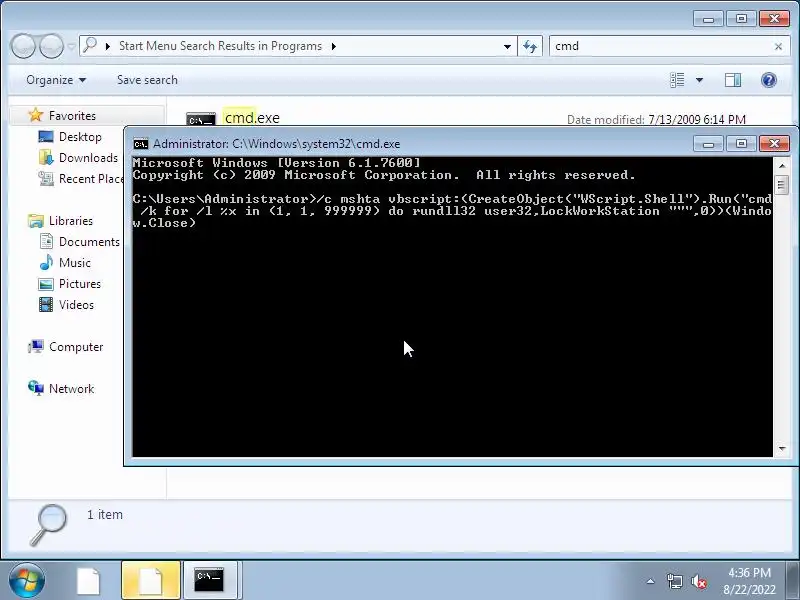
Task: Click the network tray icon
Action: point(674,581)
